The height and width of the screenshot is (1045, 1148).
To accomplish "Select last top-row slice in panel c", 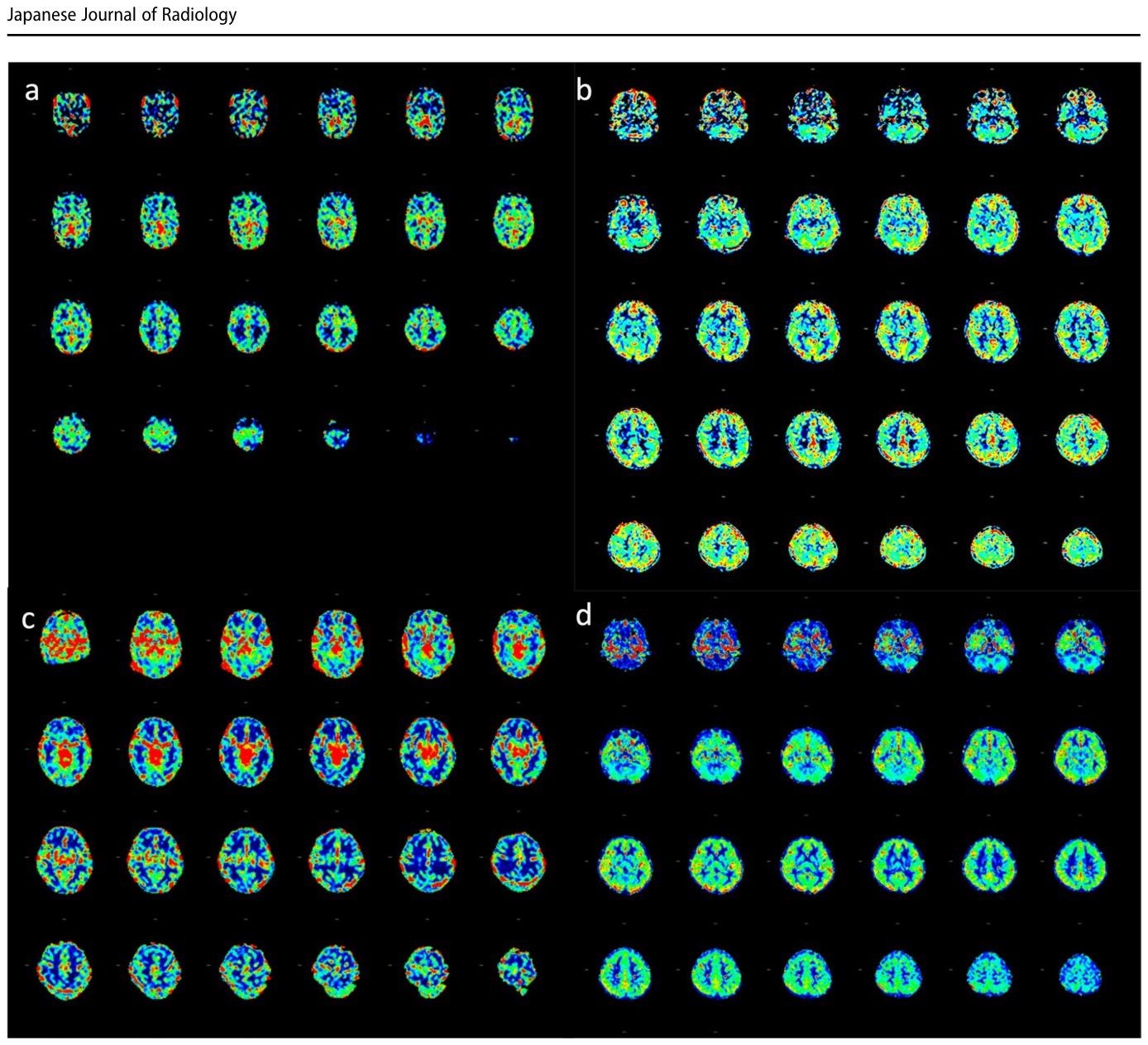I will tap(518, 644).
